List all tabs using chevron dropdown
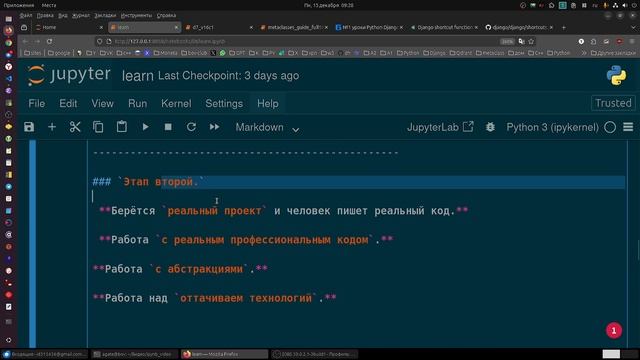Screen dimensions: 640x360 633,27
